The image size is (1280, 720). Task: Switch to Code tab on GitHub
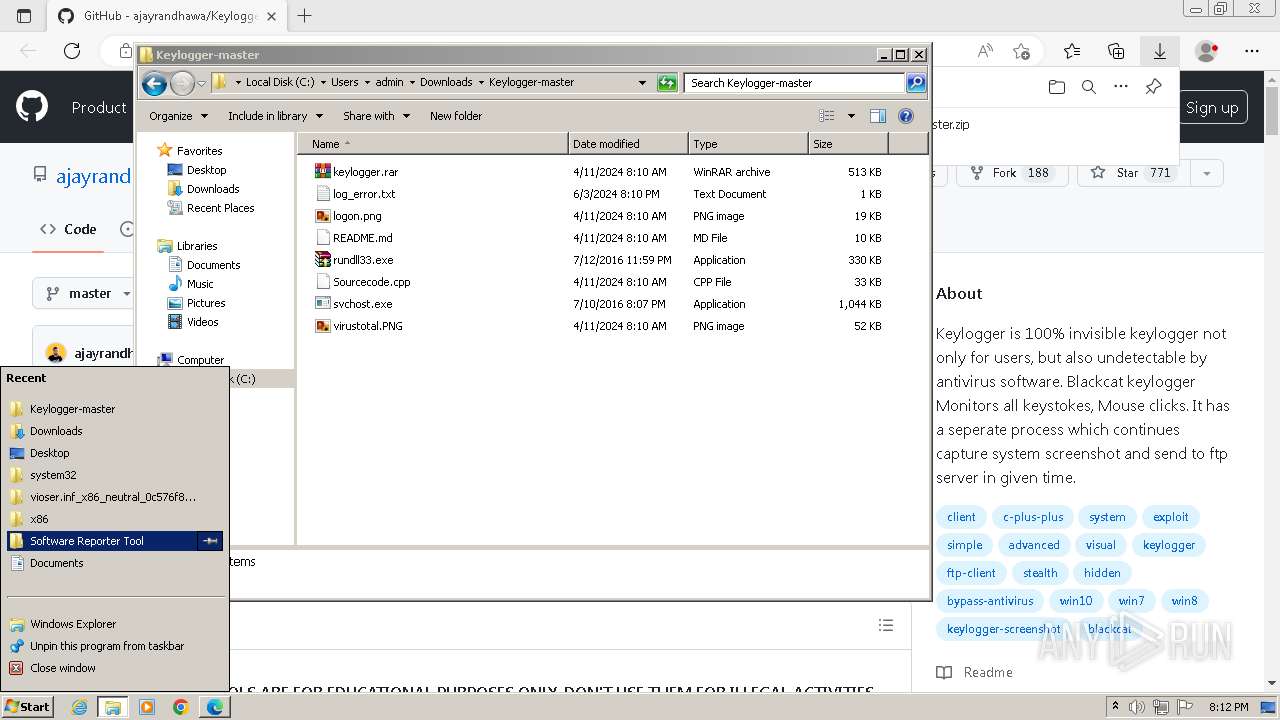pyautogui.click(x=68, y=229)
